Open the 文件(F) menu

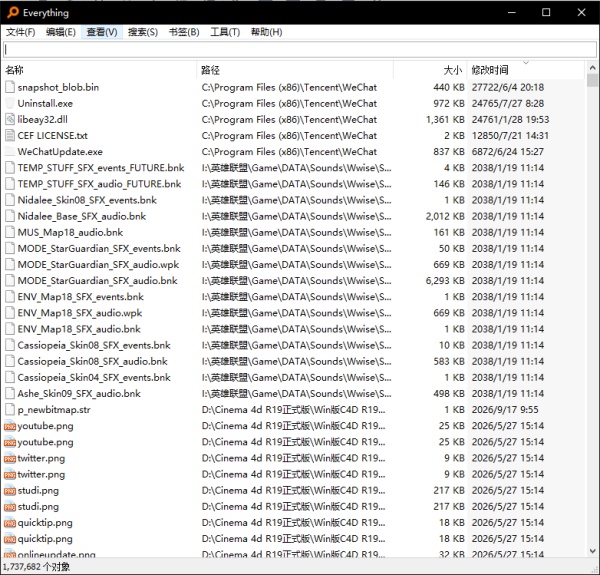21,32
